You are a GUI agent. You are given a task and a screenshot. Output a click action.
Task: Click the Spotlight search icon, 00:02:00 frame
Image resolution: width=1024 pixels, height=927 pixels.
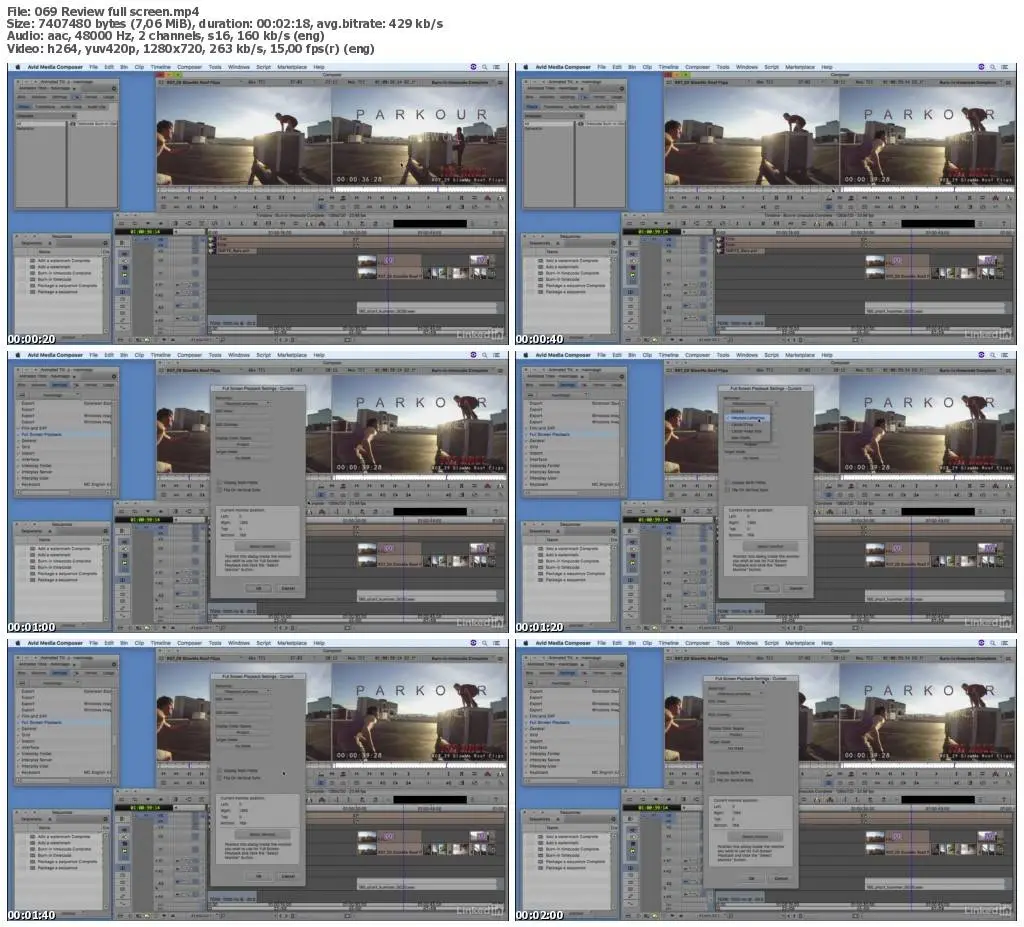(993, 643)
